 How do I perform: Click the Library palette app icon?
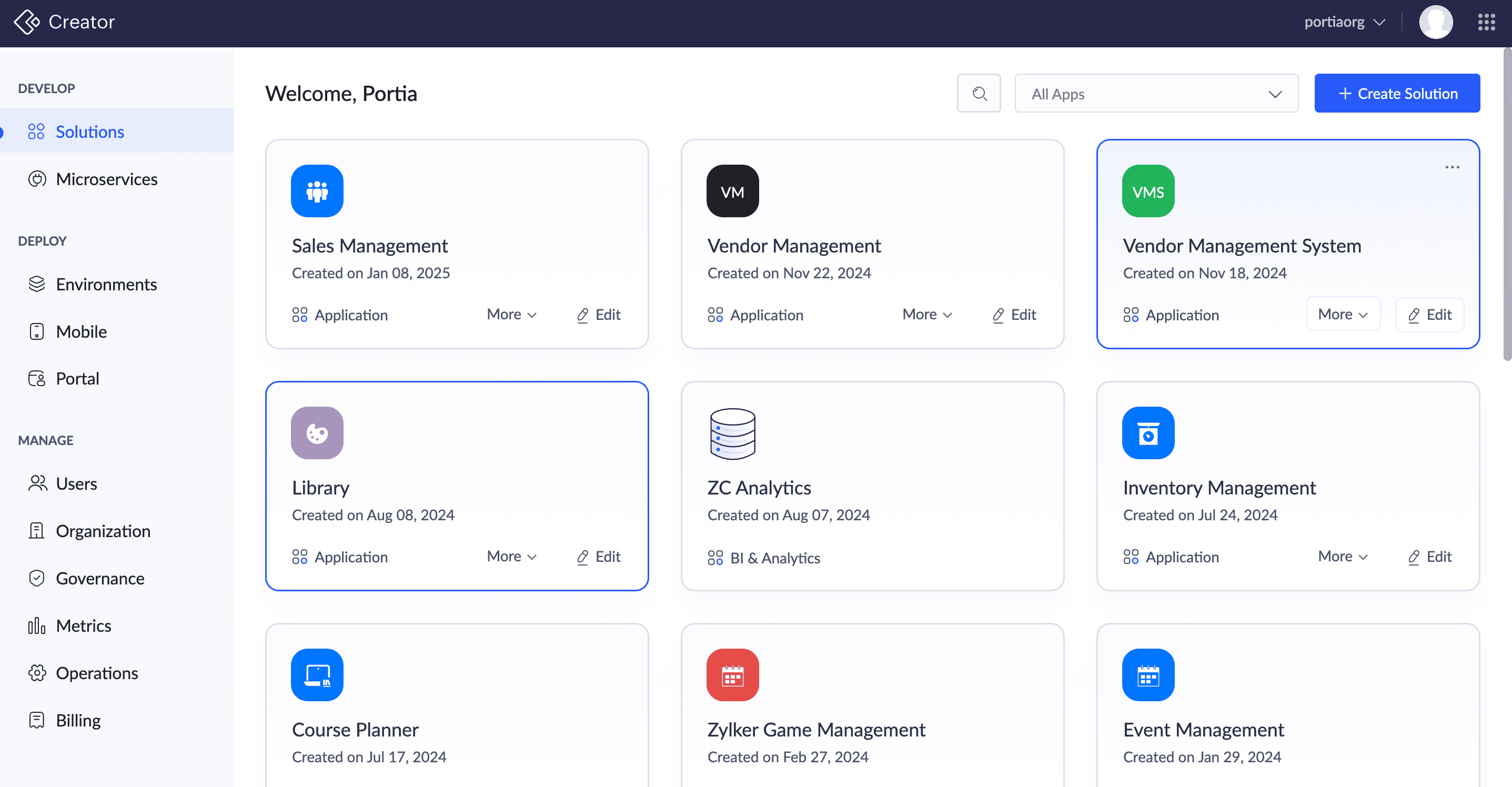(317, 433)
